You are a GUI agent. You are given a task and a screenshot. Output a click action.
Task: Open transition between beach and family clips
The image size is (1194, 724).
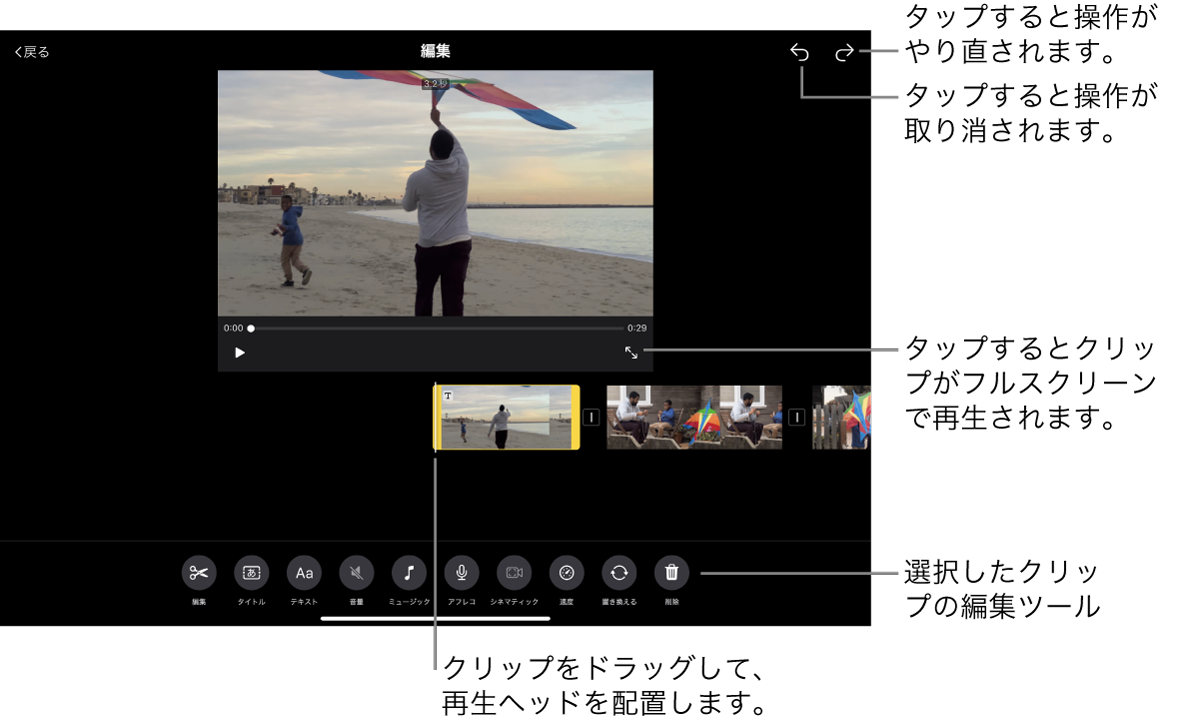point(592,417)
